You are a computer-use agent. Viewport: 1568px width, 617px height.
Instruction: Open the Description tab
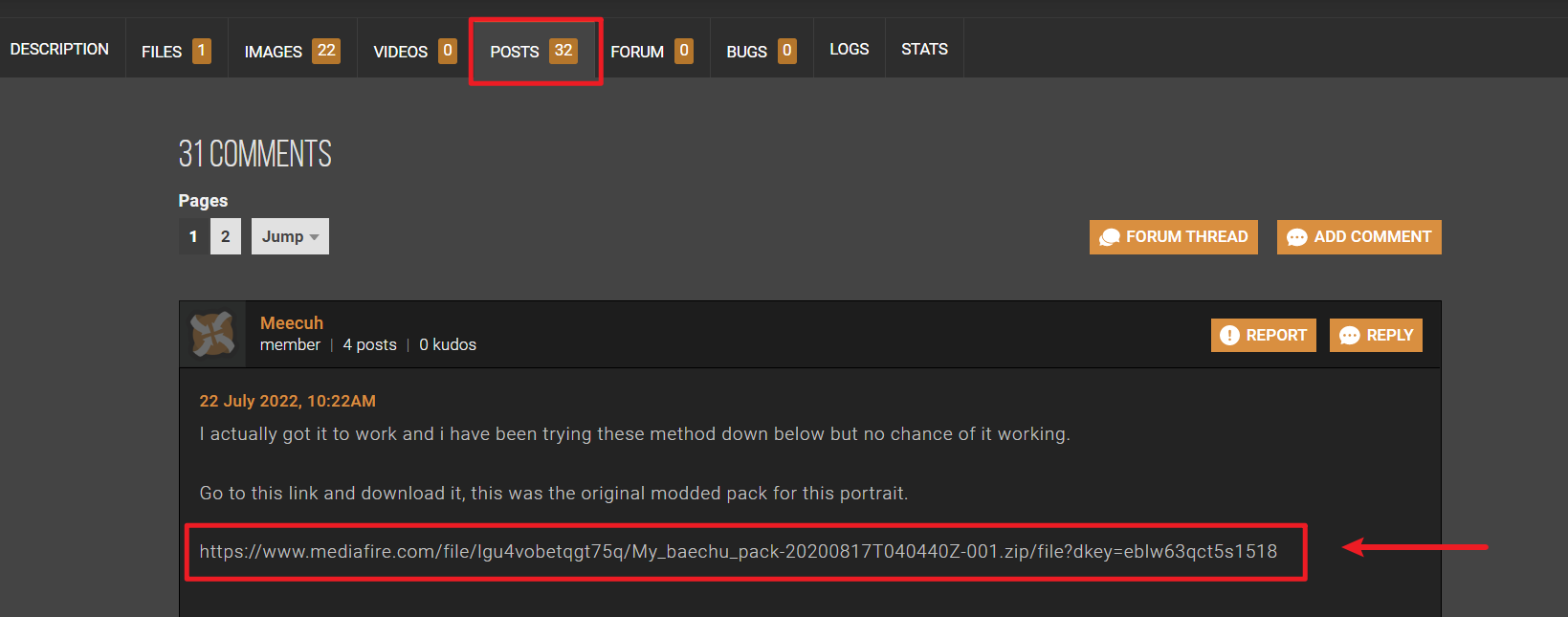[x=60, y=49]
